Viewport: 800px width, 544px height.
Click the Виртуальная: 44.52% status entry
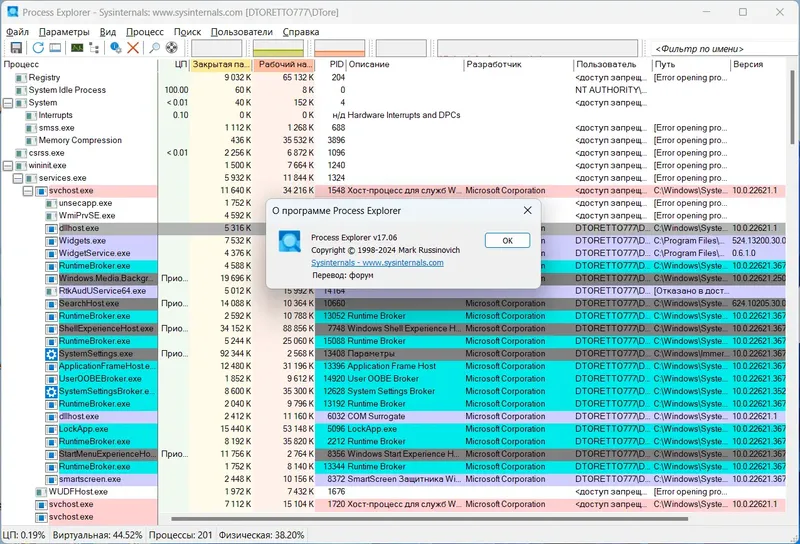(97, 535)
